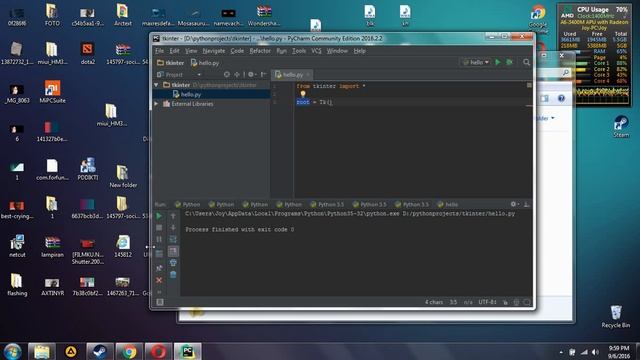This screenshot has width=640, height=360.
Task: Open Search Everywhere magnifier in PyCharm toolbar
Action: [x=527, y=62]
